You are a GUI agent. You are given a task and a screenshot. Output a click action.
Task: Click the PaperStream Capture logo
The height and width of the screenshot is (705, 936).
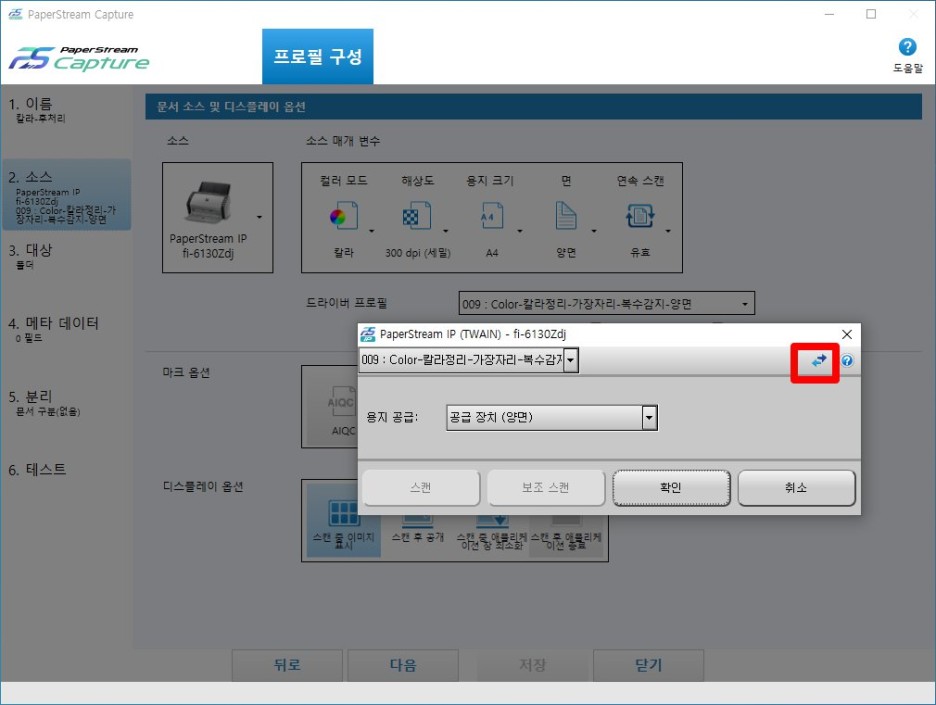[79, 59]
